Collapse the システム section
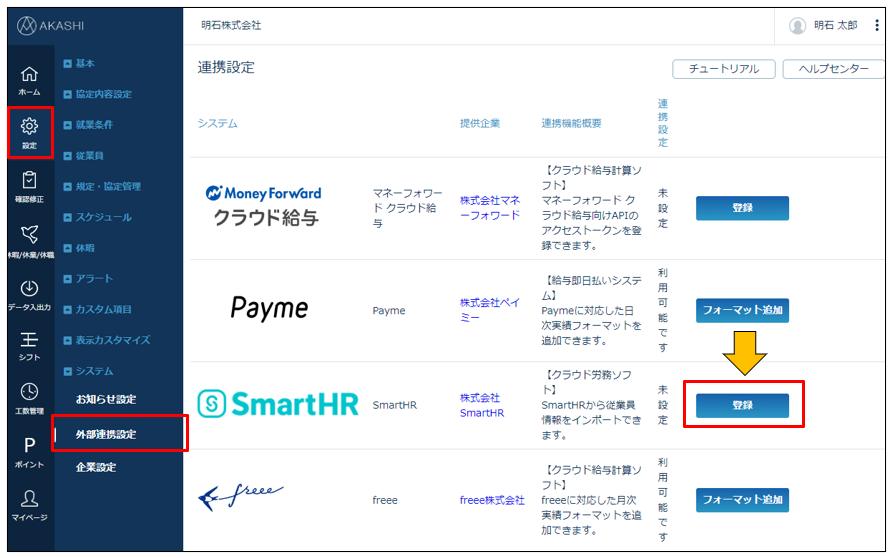892x558 pixels. (x=94, y=371)
